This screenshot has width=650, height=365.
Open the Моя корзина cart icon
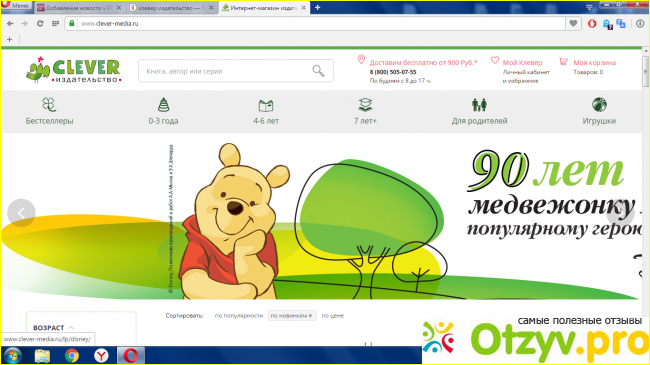tap(563, 61)
